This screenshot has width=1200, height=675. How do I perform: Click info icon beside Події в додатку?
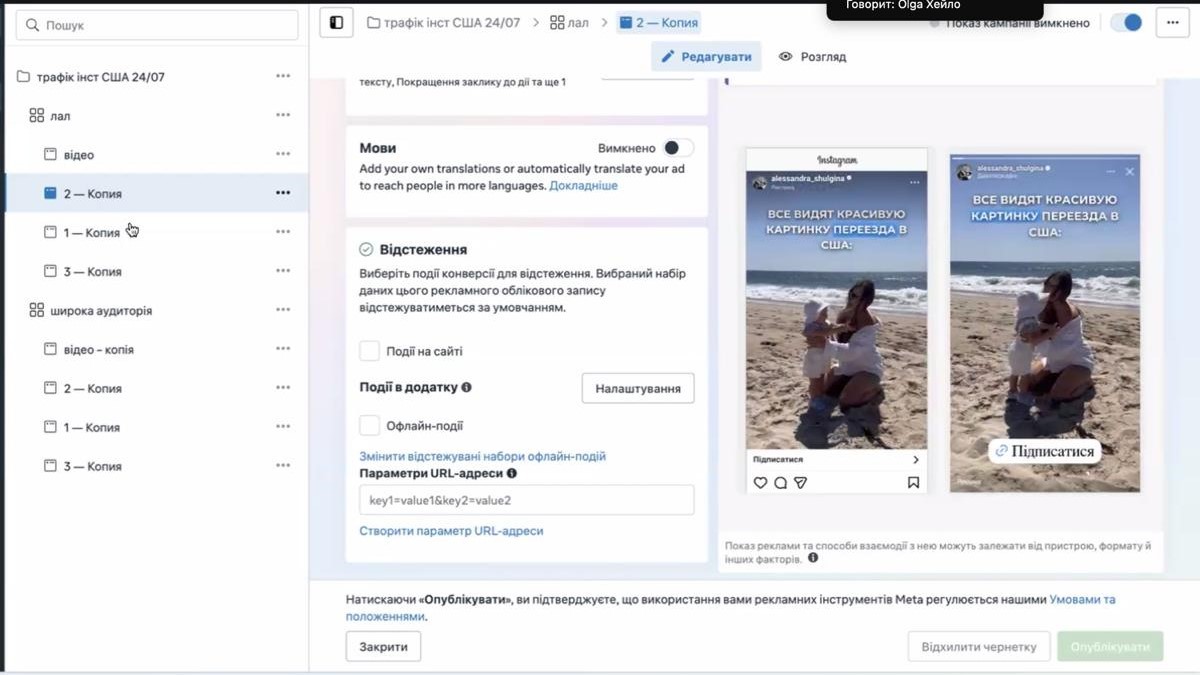pyautogui.click(x=467, y=387)
